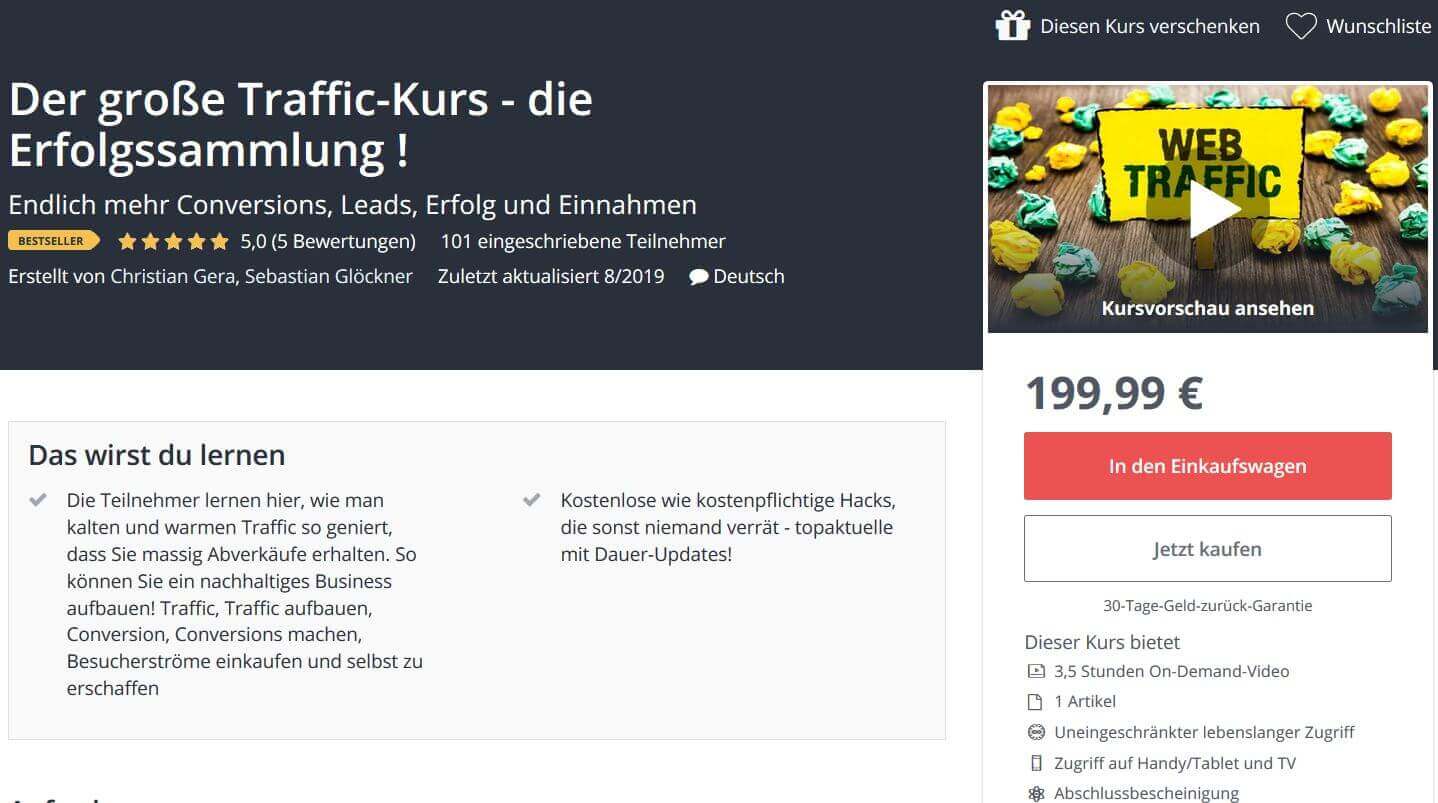Click the Abschlussbescheinigung certificate icon
The width and height of the screenshot is (1438, 803).
click(x=1035, y=793)
